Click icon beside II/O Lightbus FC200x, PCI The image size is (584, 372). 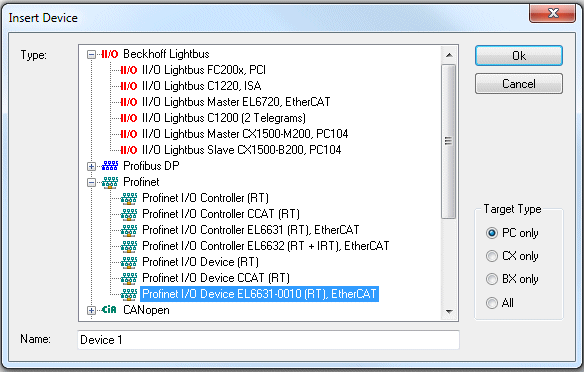[x=129, y=70]
